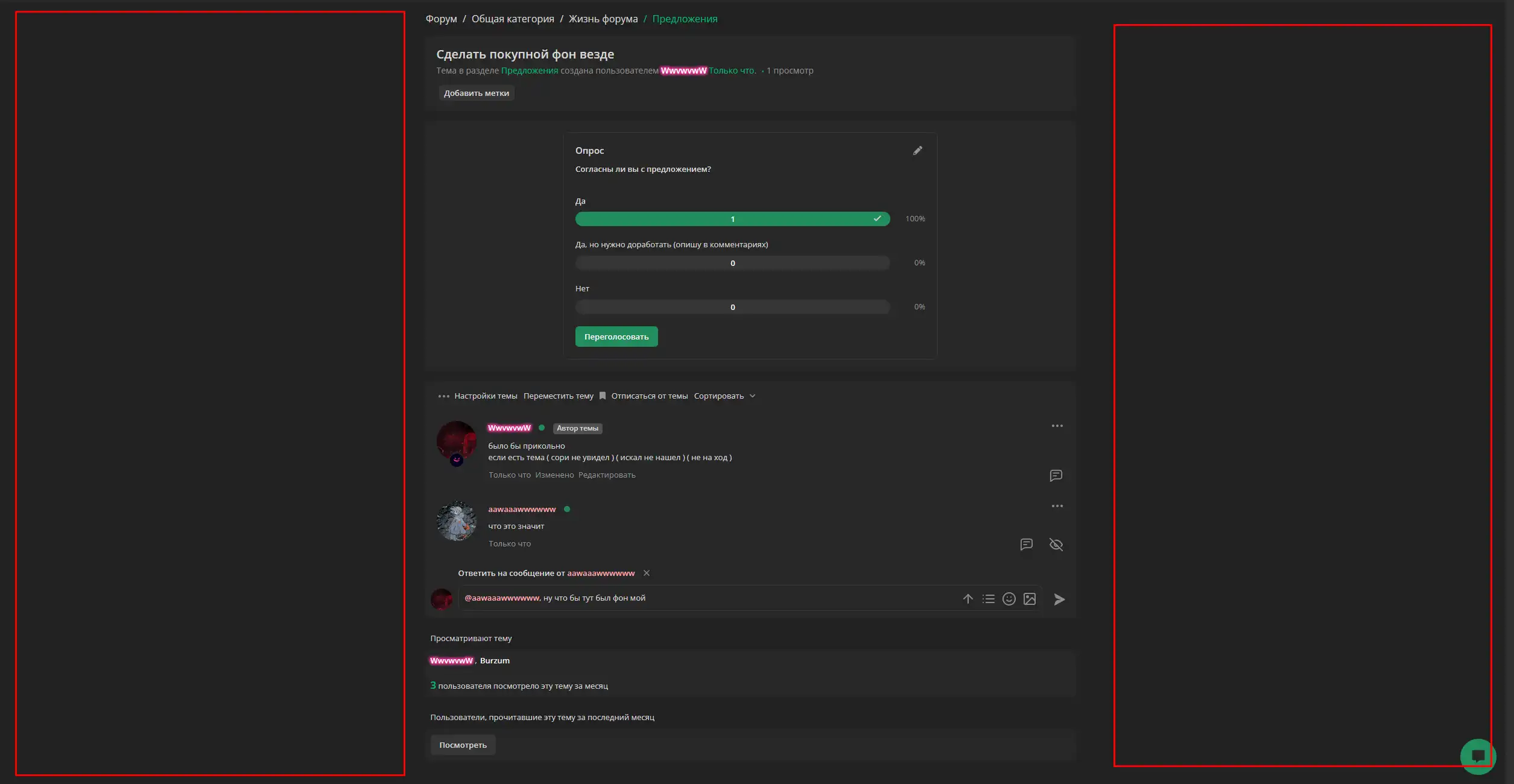Click the Автор темы badge
Screen dimensions: 1514x784
tap(577, 428)
